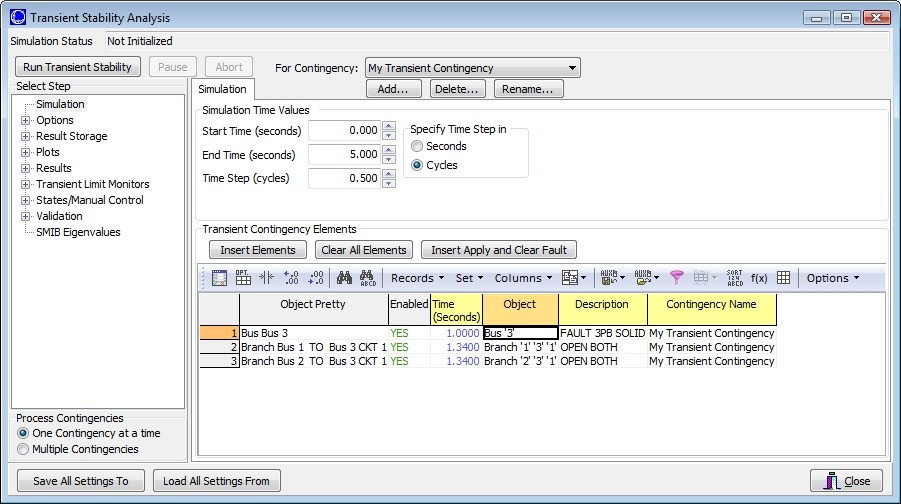Viewport: 901px width, 504px height.
Task: Open the show dialog icon in grid toolbar
Action: [219, 278]
